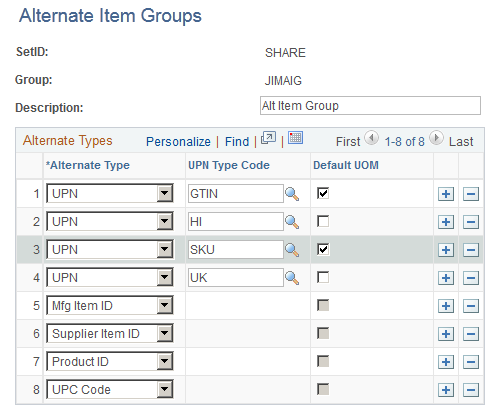Go to Last rows link

461,142
